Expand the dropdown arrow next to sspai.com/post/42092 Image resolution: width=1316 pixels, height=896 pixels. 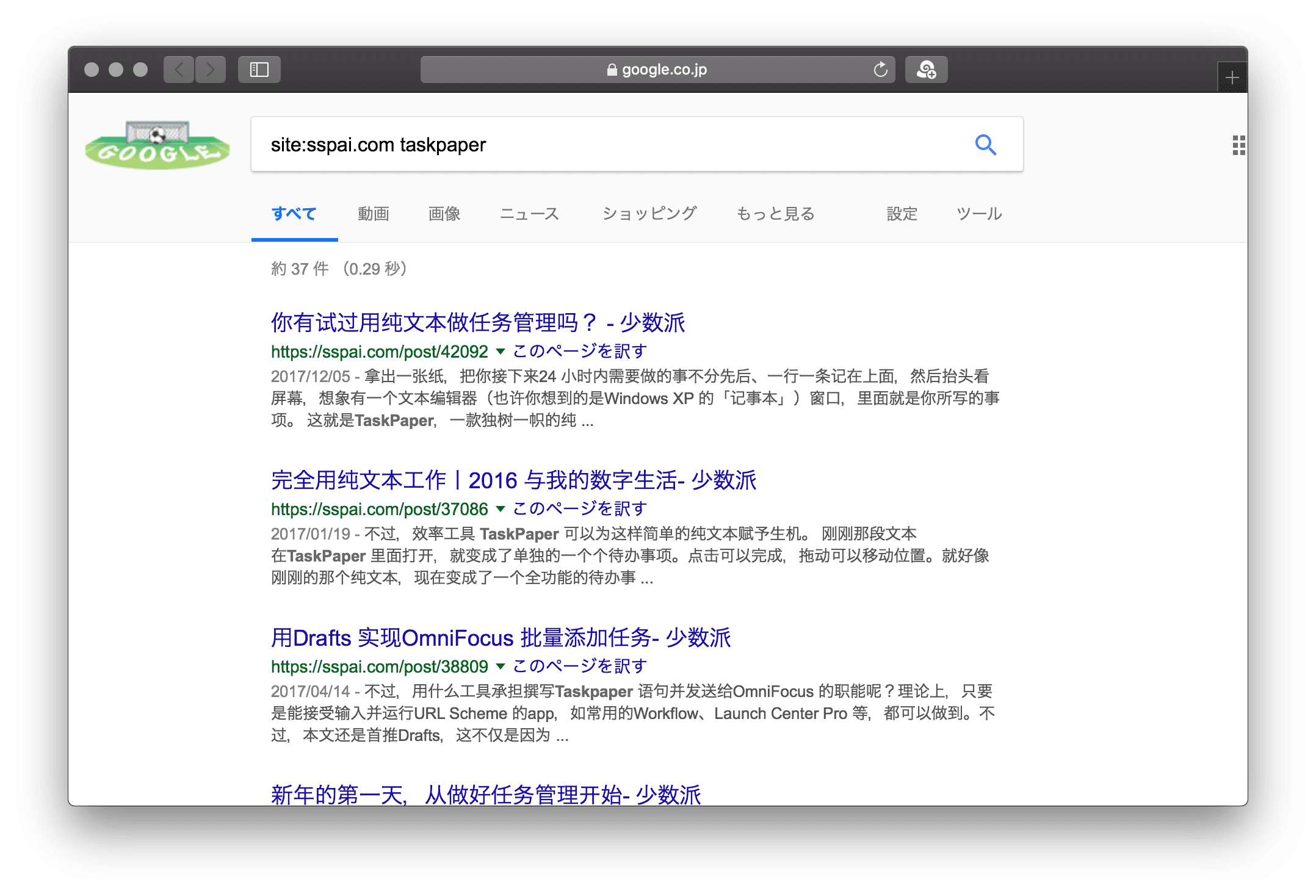point(501,351)
